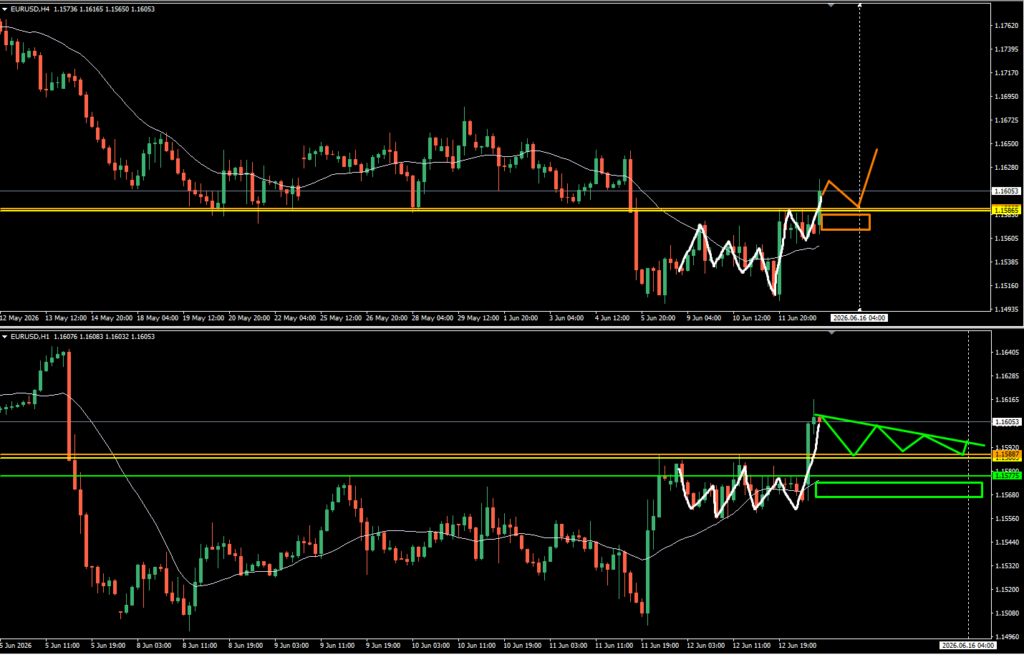The height and width of the screenshot is (655, 1024).
Task: Click the orange 1.15887 price label on H1
Action: point(1006,454)
